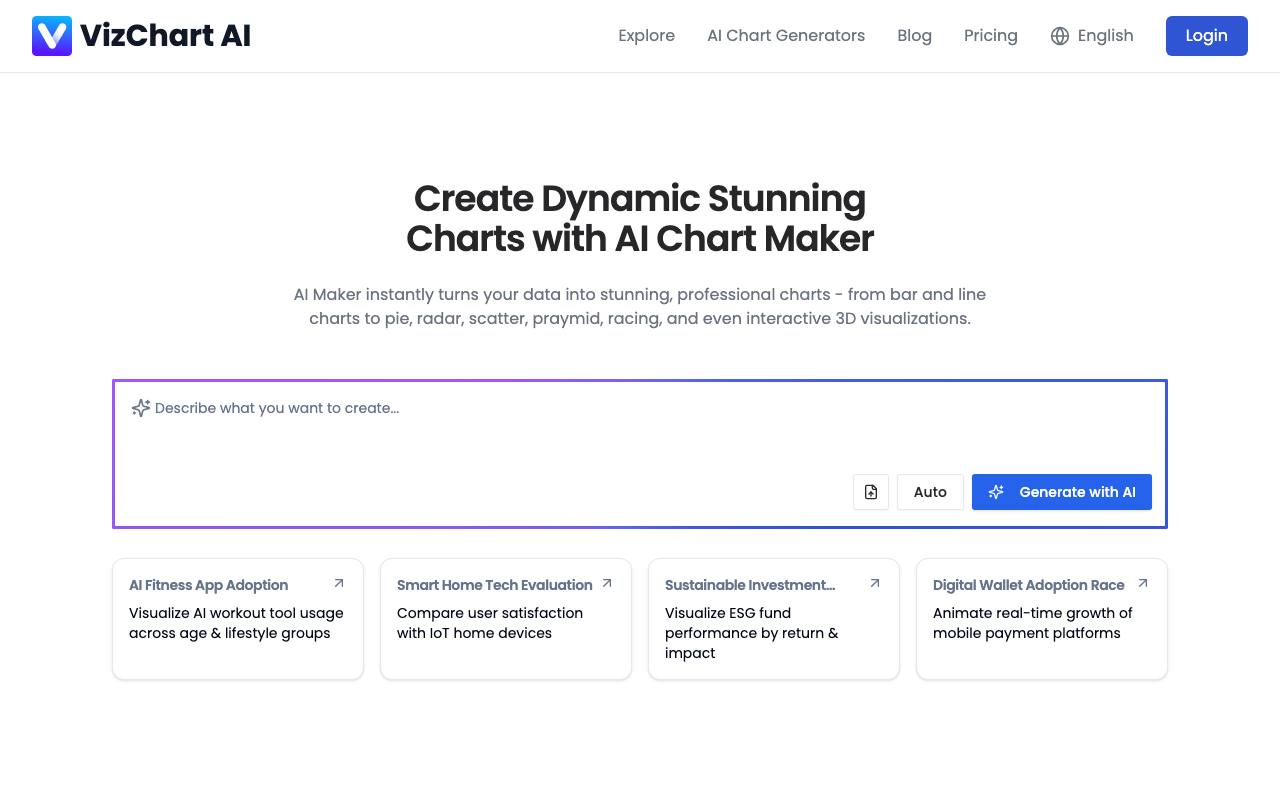Image resolution: width=1280 pixels, height=800 pixels.
Task: Open the arrow icon on Digital Wallet Adoption Race
Action: 1143,583
